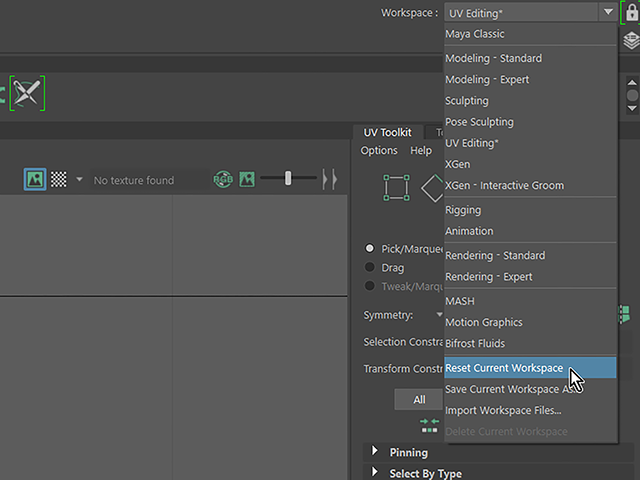Click the layers stack icon below lock
Image resolution: width=640 pixels, height=480 pixels.
pos(631,41)
